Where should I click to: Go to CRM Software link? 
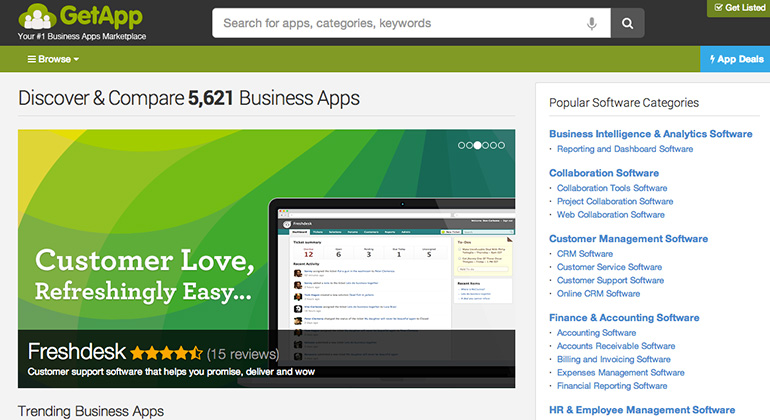point(584,254)
